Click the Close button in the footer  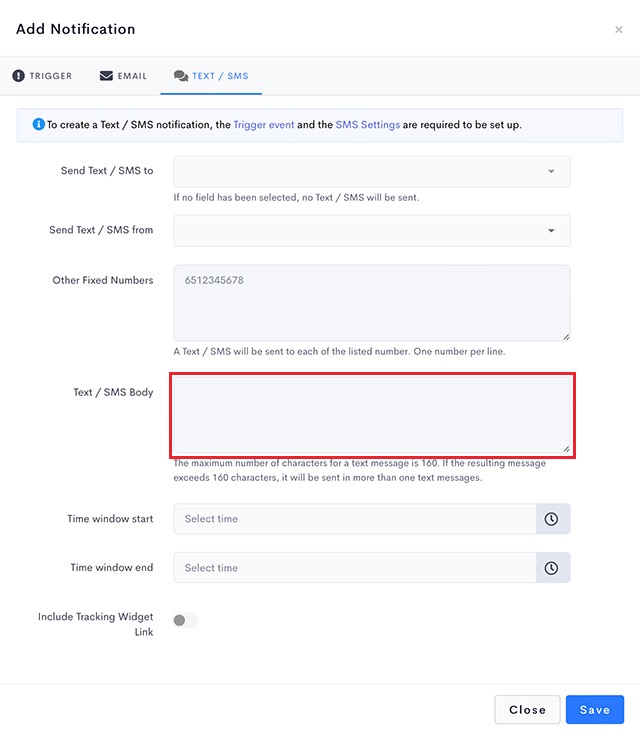pos(527,710)
